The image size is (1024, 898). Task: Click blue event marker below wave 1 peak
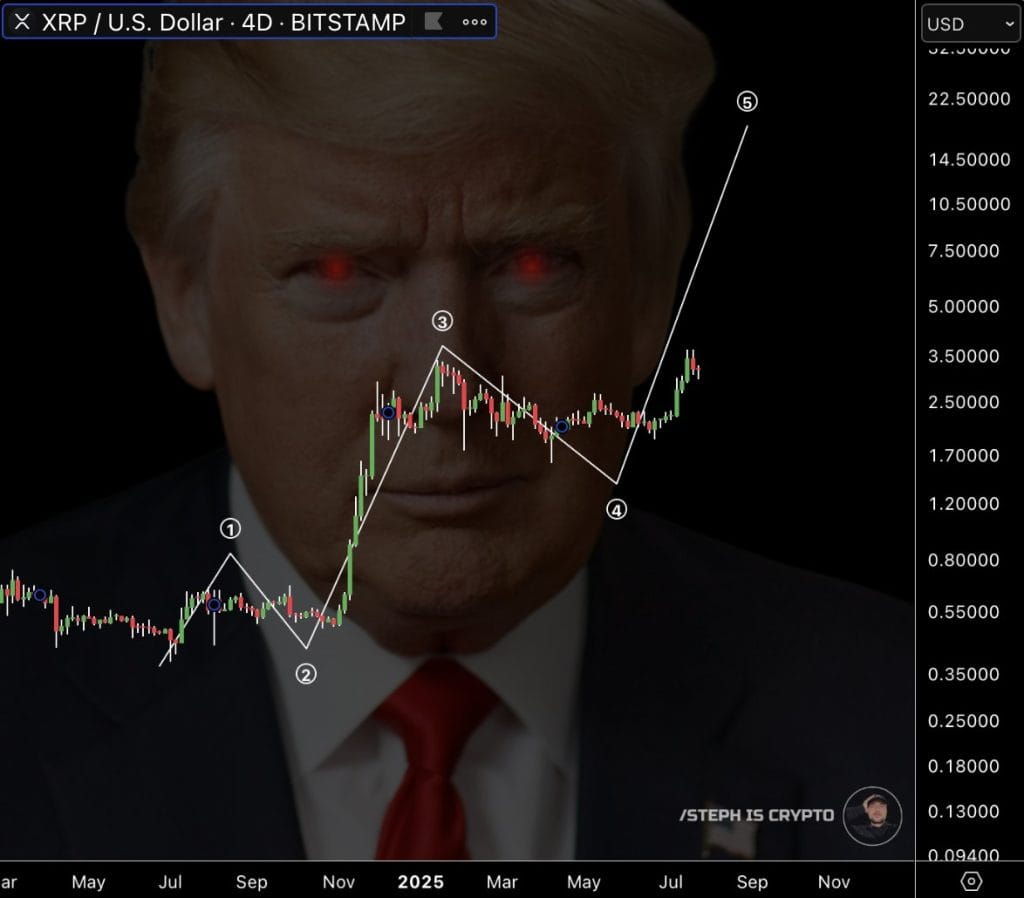(x=214, y=605)
